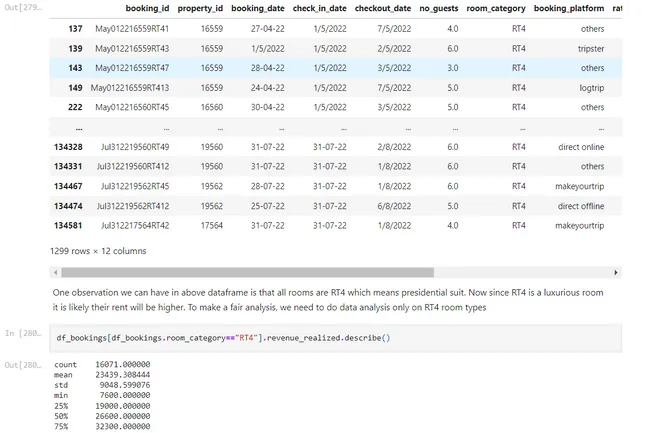This screenshot has height=433, width=650.
Task: Click booking date 25-07-22
Action: click(268, 206)
